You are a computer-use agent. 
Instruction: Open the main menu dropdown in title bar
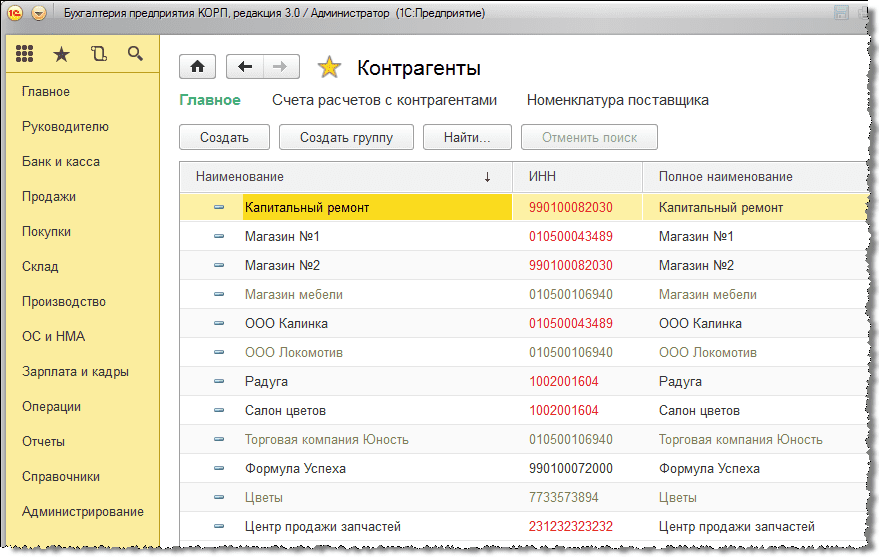(x=39, y=13)
